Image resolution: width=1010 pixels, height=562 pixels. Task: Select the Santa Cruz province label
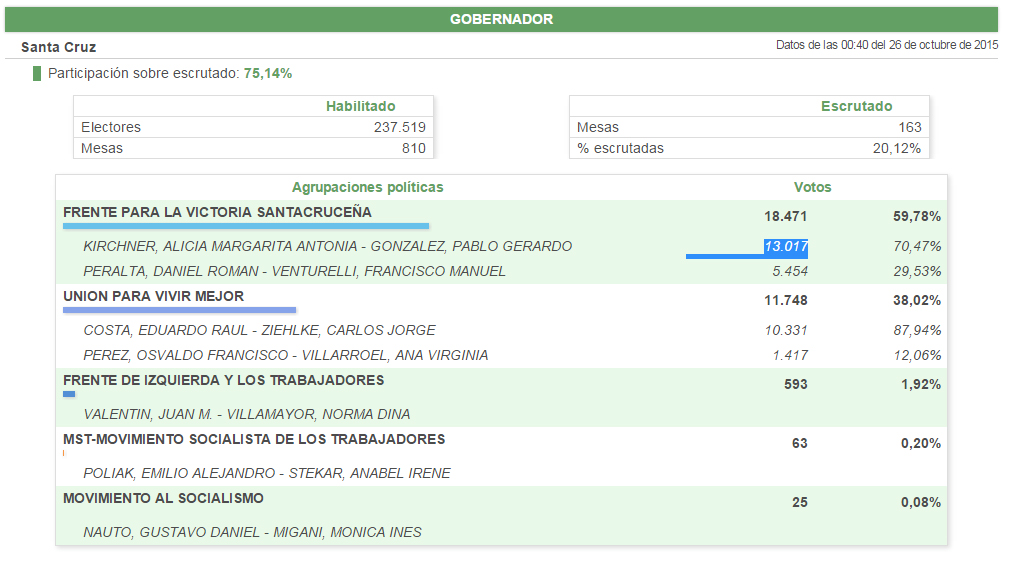point(59,47)
